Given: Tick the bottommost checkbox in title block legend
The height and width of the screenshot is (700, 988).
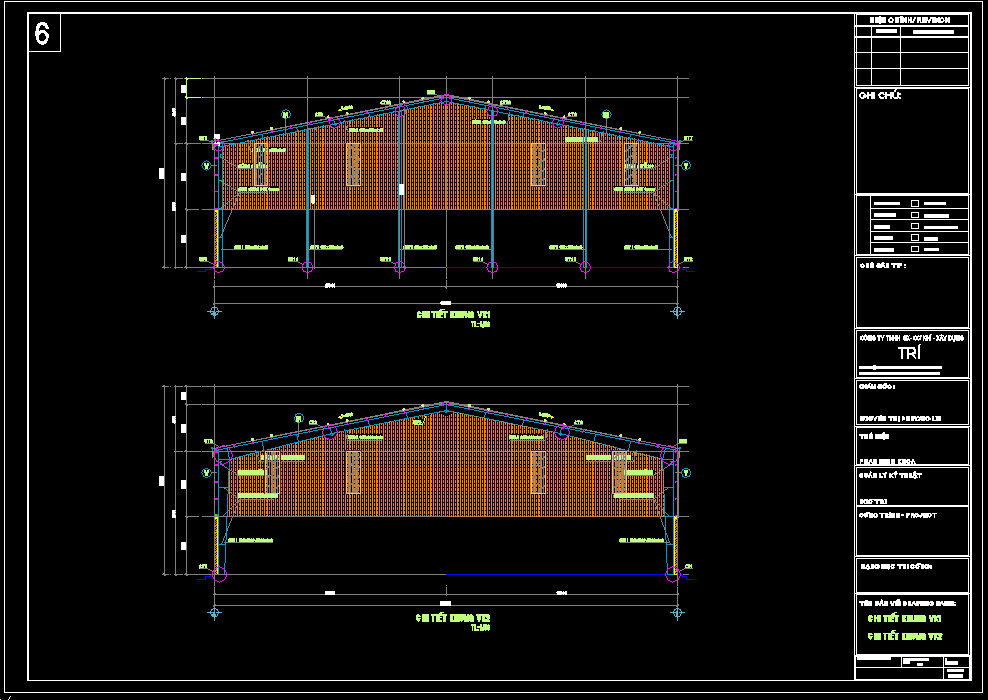Looking at the screenshot, I should 915,249.
